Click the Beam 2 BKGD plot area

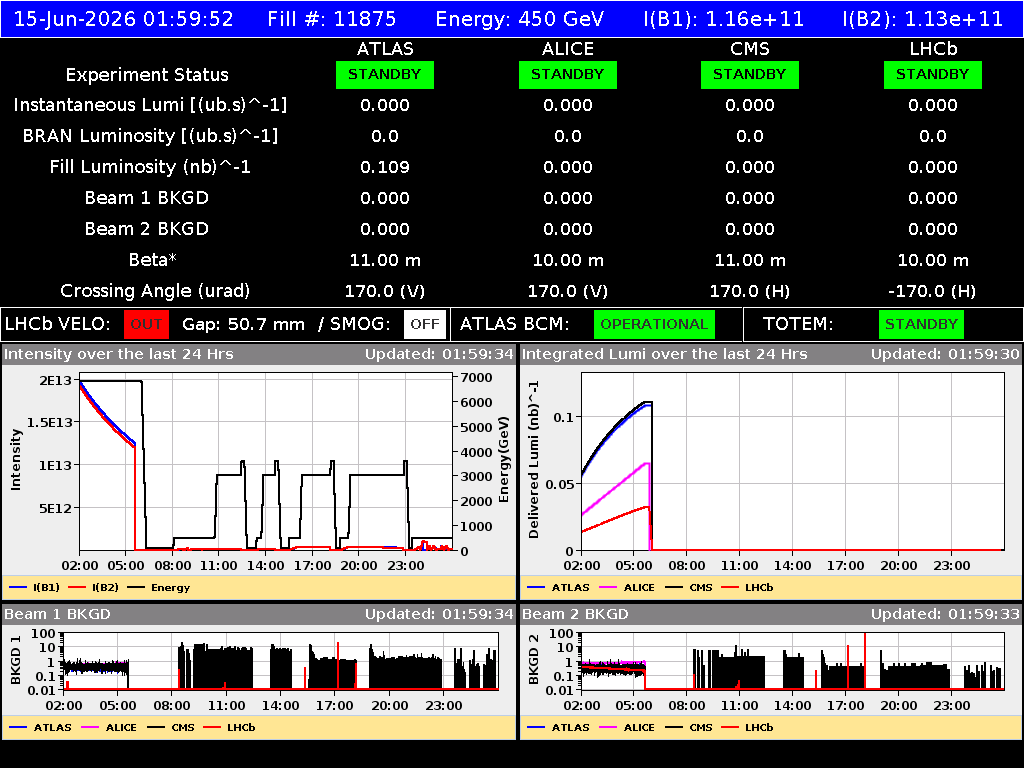point(793,661)
